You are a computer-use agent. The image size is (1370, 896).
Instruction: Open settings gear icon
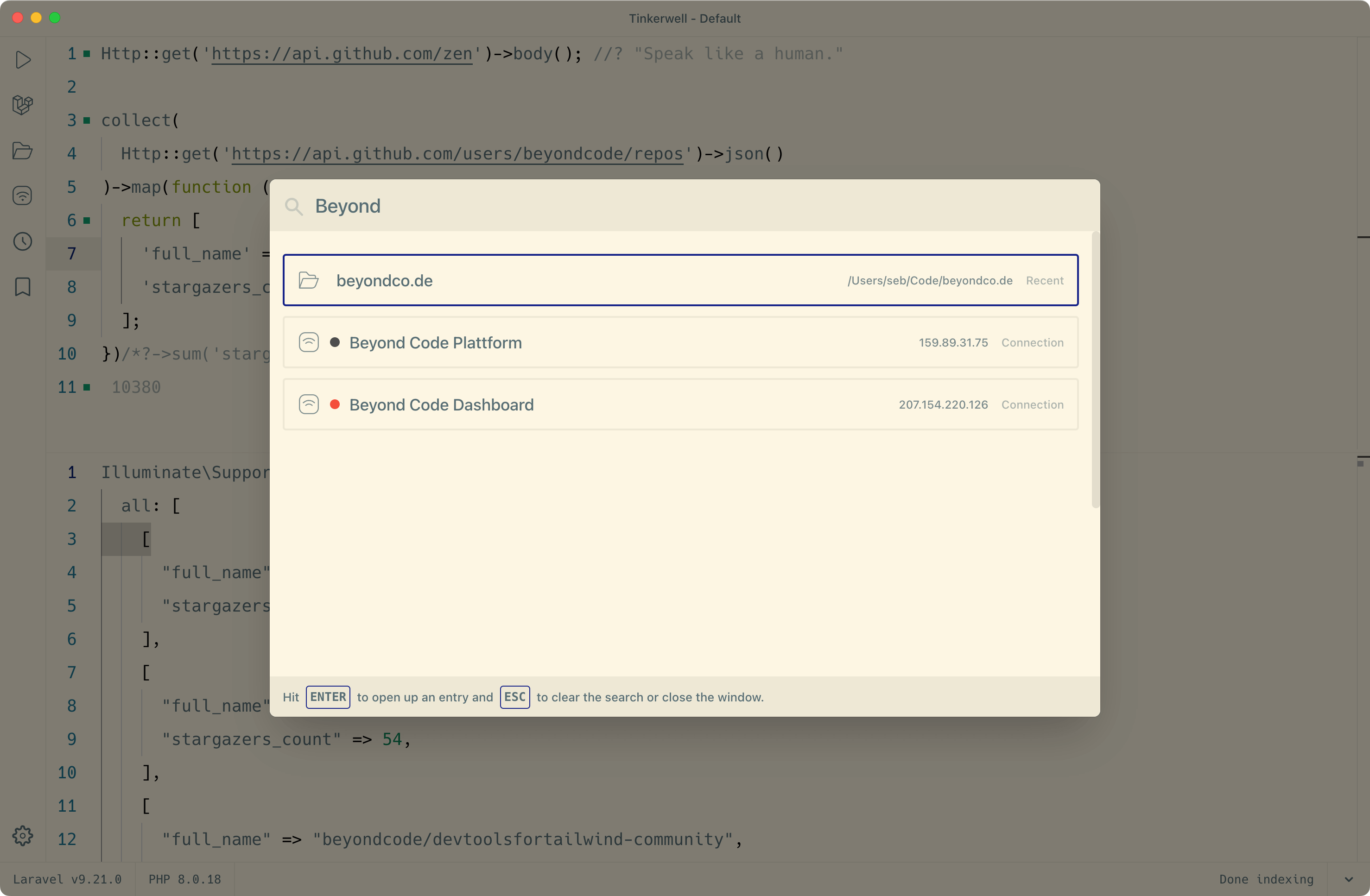(x=23, y=836)
